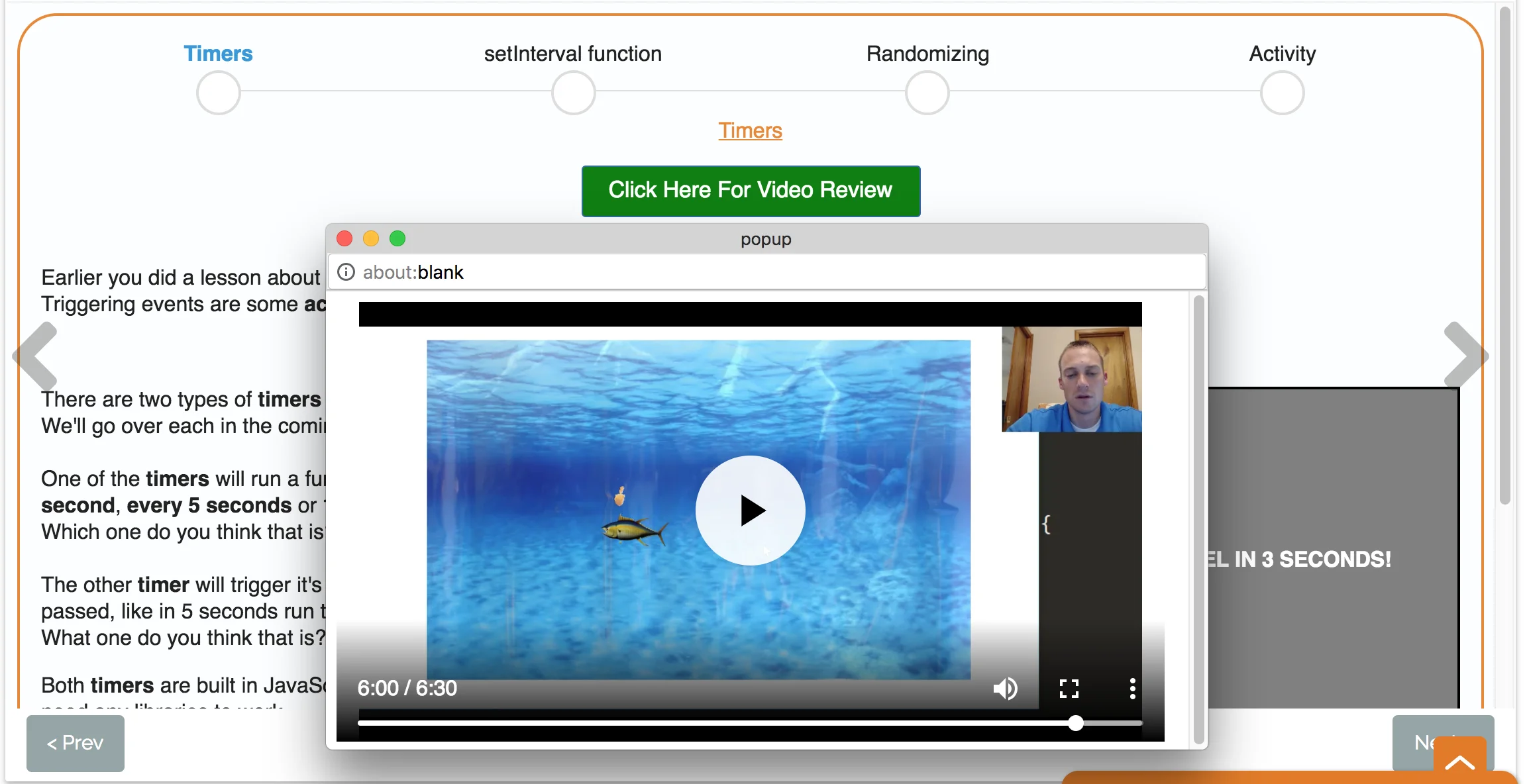Enter fullscreen mode for the video
The width and height of the screenshot is (1525, 784).
[x=1069, y=689]
